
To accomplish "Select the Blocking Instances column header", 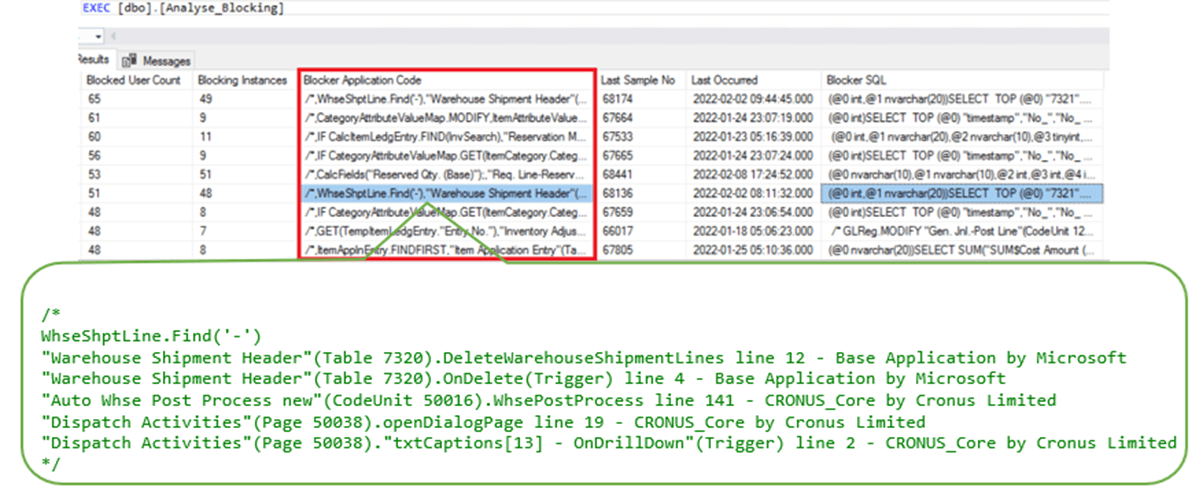I will [244, 80].
